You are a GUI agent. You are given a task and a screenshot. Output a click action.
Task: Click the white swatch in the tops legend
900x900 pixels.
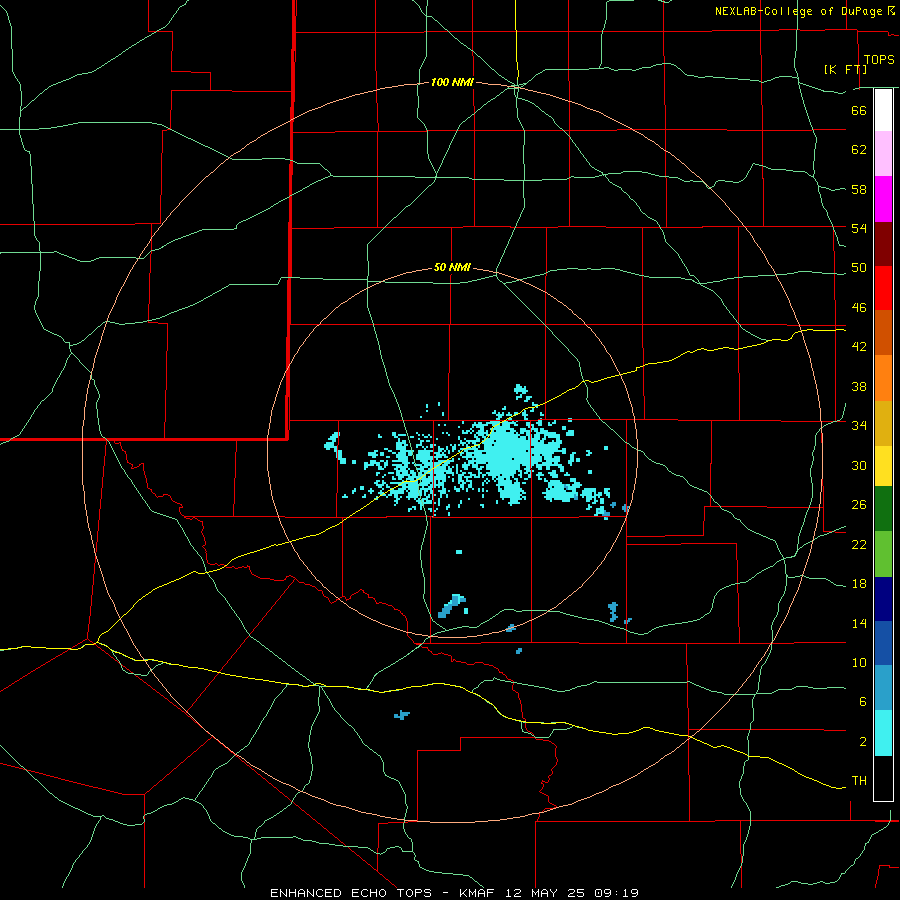pyautogui.click(x=883, y=110)
